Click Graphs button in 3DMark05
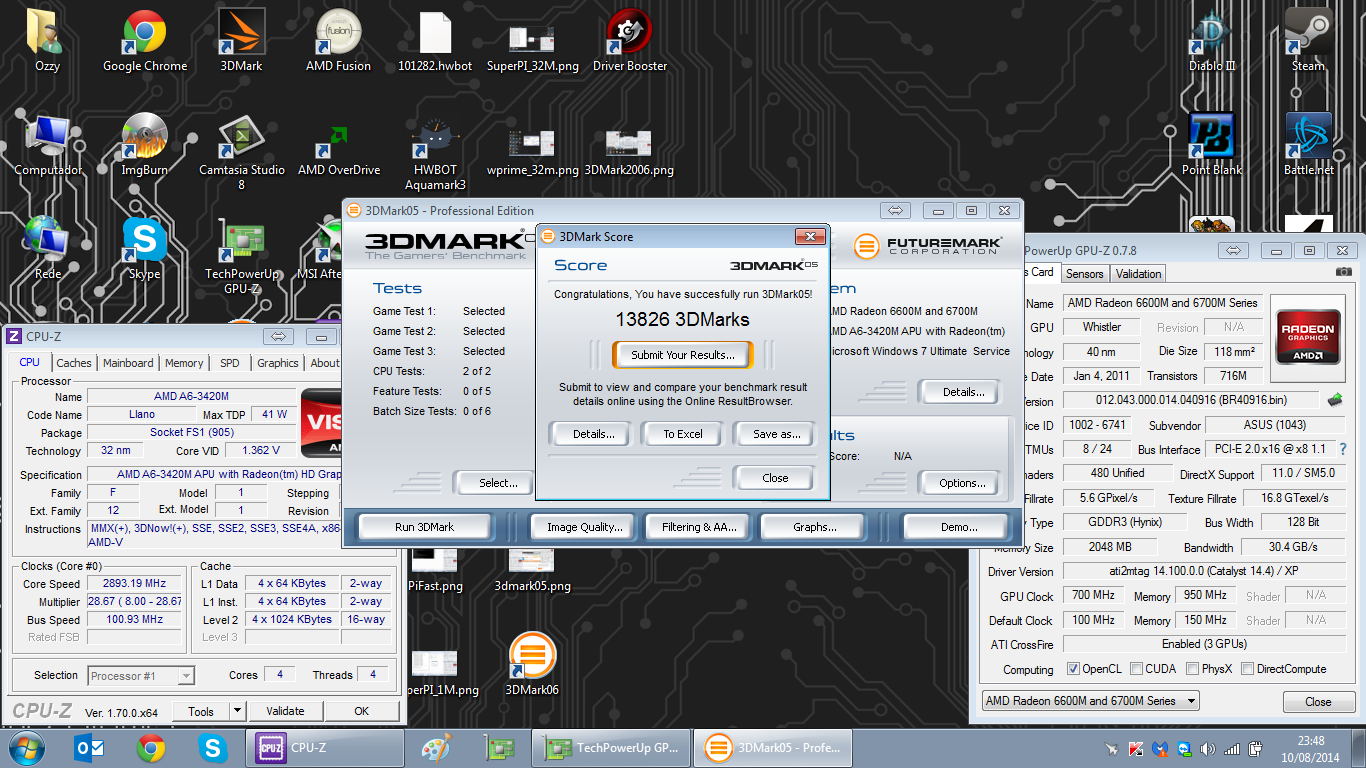Viewport: 1366px width, 768px height. pos(814,527)
